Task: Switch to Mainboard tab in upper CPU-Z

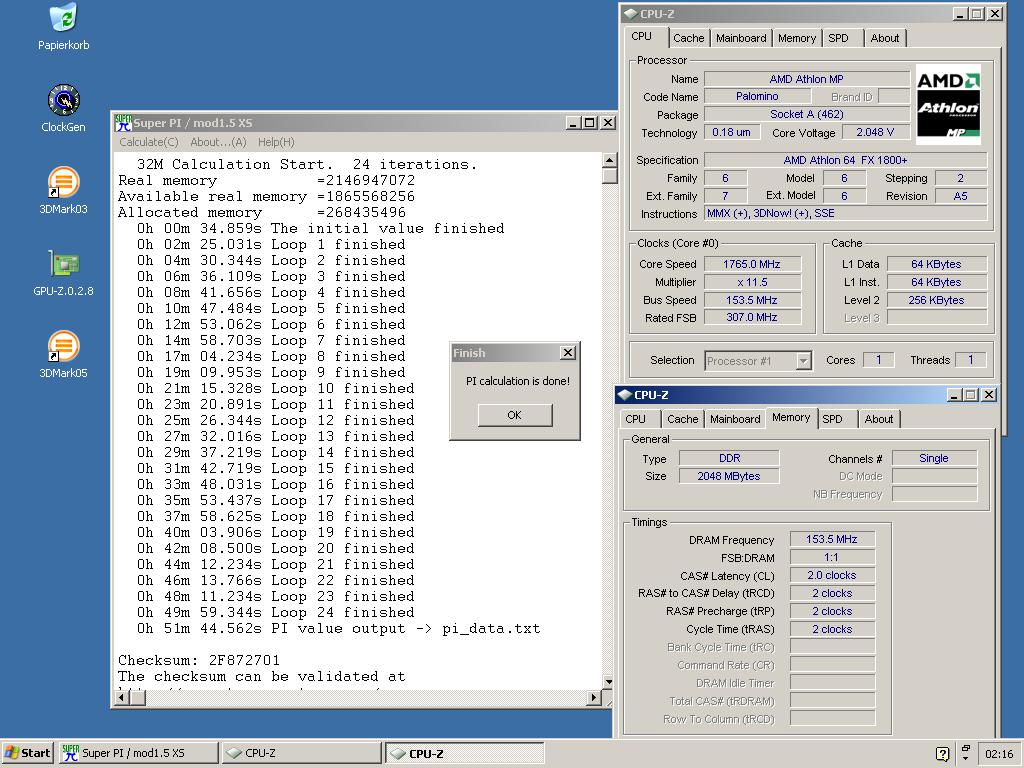Action: click(741, 39)
